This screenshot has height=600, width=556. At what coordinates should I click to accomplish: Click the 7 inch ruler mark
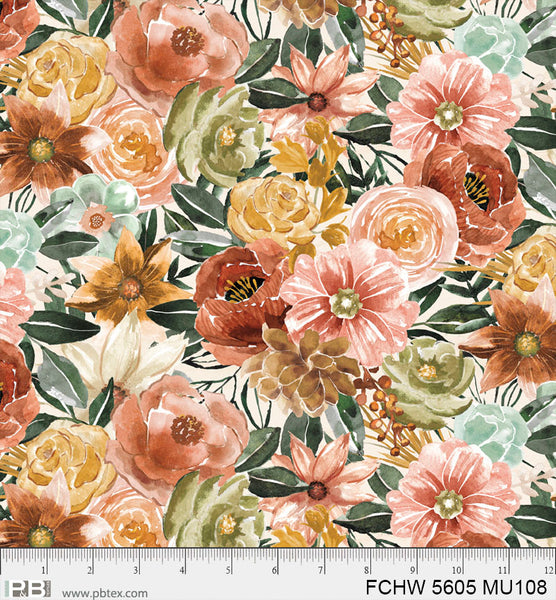(x=321, y=571)
